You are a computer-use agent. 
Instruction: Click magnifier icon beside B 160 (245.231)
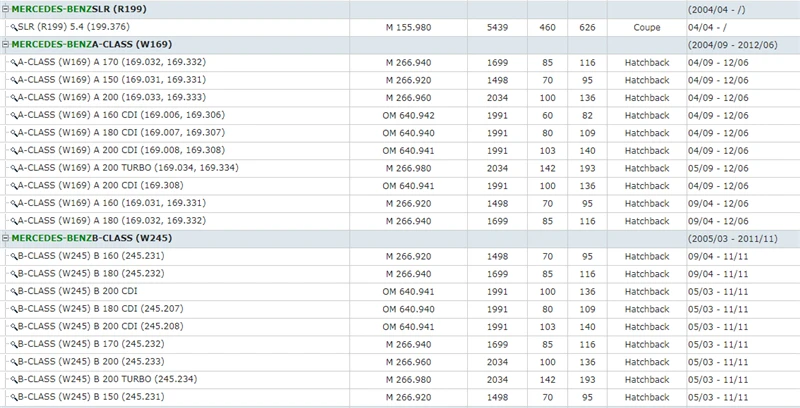pos(14,257)
